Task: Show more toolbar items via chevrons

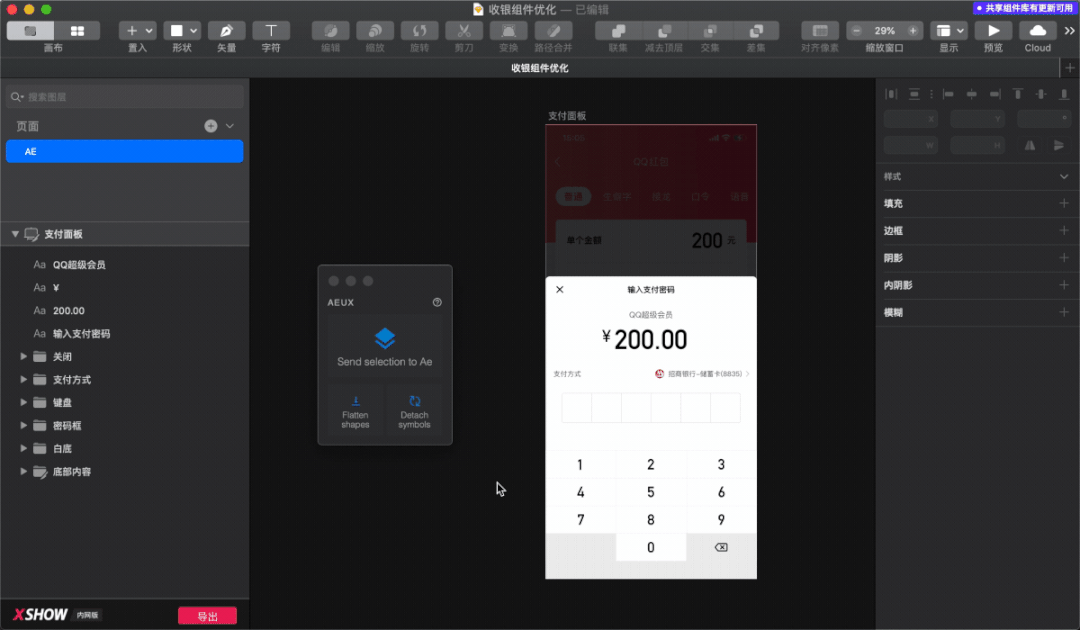Action: [x=1069, y=31]
